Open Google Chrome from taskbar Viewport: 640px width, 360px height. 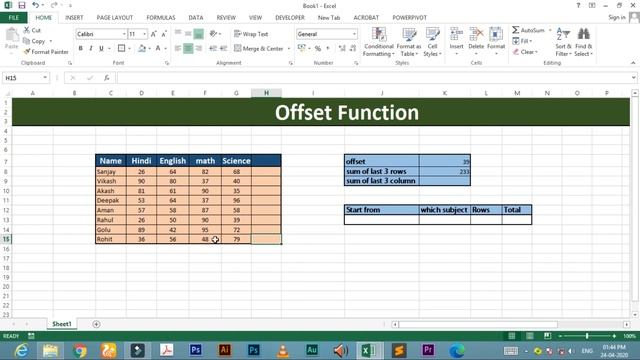pos(80,350)
